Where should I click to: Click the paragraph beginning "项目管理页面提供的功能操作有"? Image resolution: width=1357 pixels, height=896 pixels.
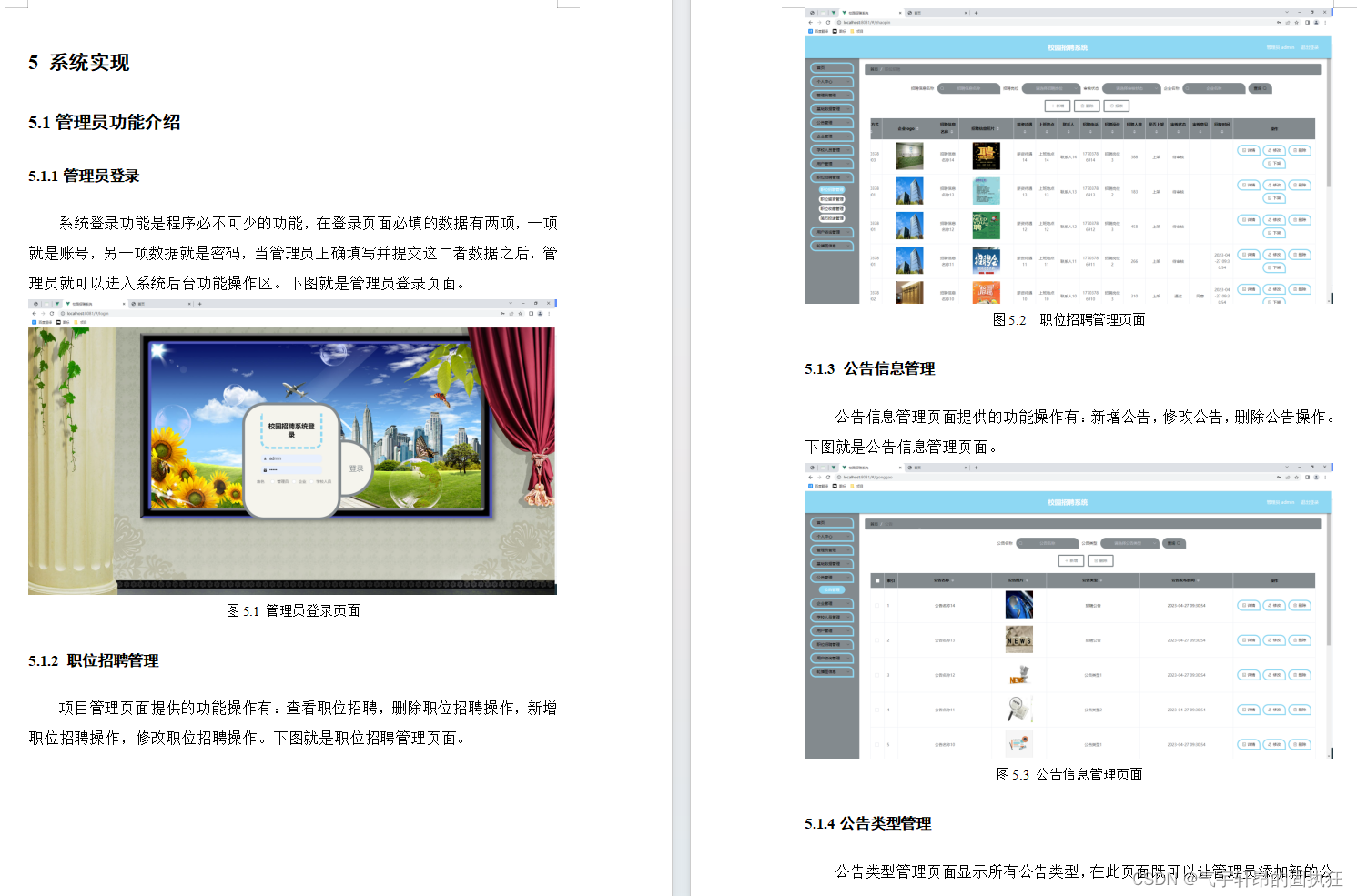pos(293,722)
